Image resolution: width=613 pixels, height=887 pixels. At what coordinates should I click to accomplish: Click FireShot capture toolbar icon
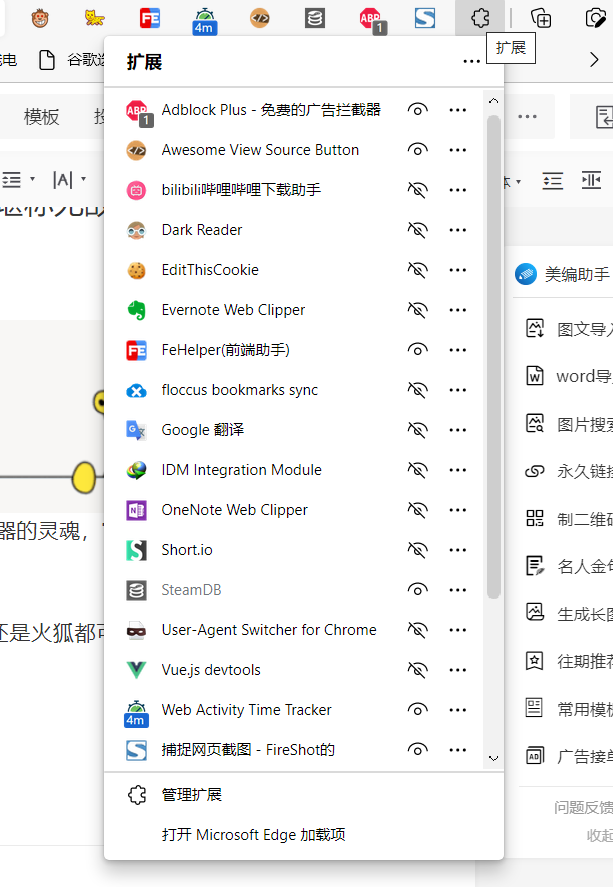click(x=425, y=18)
